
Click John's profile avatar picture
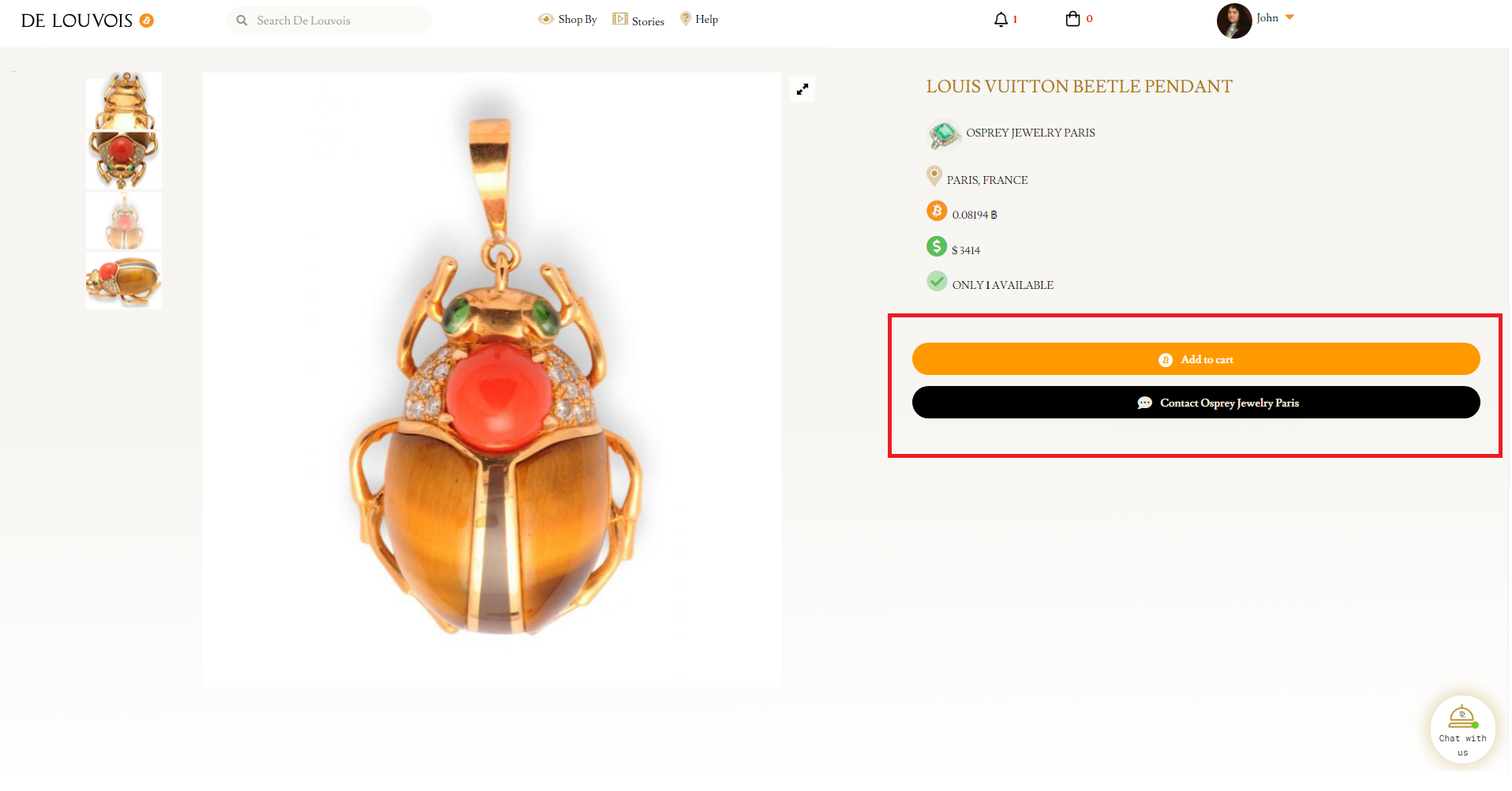1233,21
